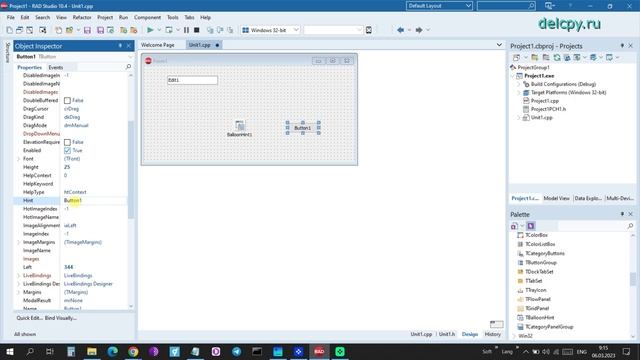This screenshot has width=640, height=360.
Task: Expand the Unit1.cpp project node
Action: [x=519, y=118]
